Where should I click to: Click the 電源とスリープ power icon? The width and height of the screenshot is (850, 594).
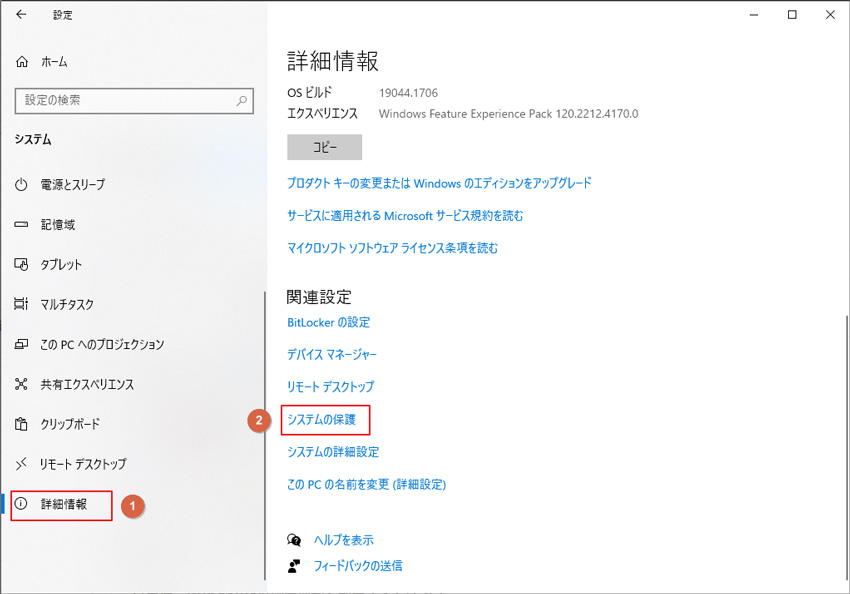click(x=21, y=185)
